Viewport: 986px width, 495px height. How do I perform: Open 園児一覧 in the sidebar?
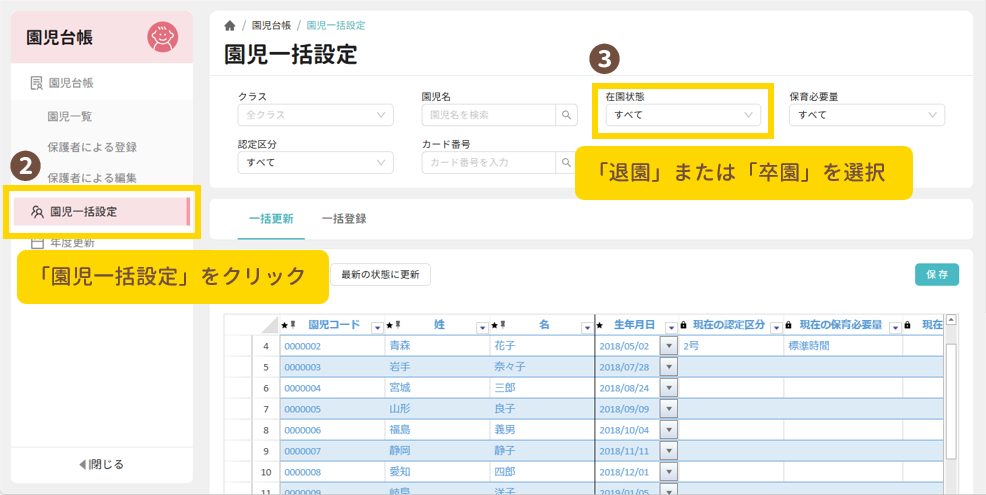(70, 116)
